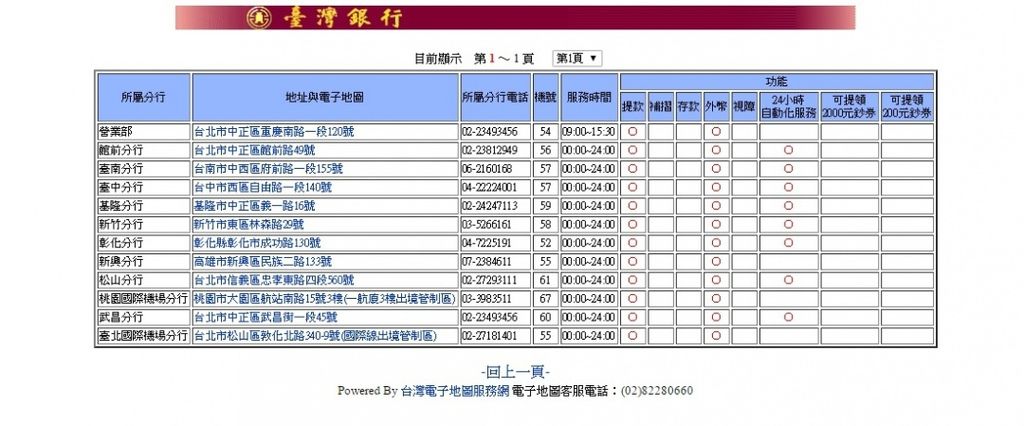Viewport: 1024px width, 426px height.
Task: Click the 可提領2000元鈔券 header
Action: 850,106
